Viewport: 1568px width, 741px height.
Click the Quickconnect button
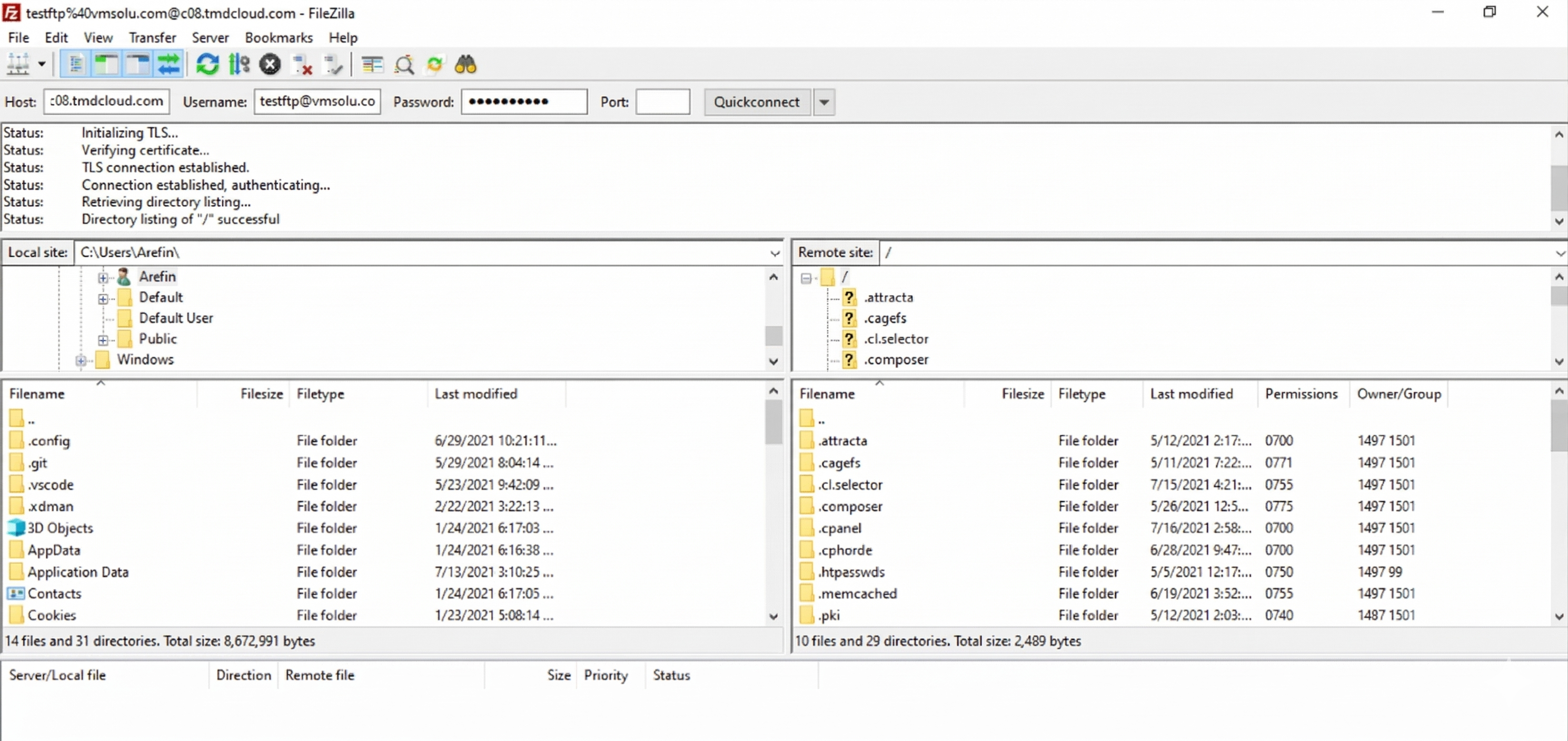pyautogui.click(x=757, y=102)
